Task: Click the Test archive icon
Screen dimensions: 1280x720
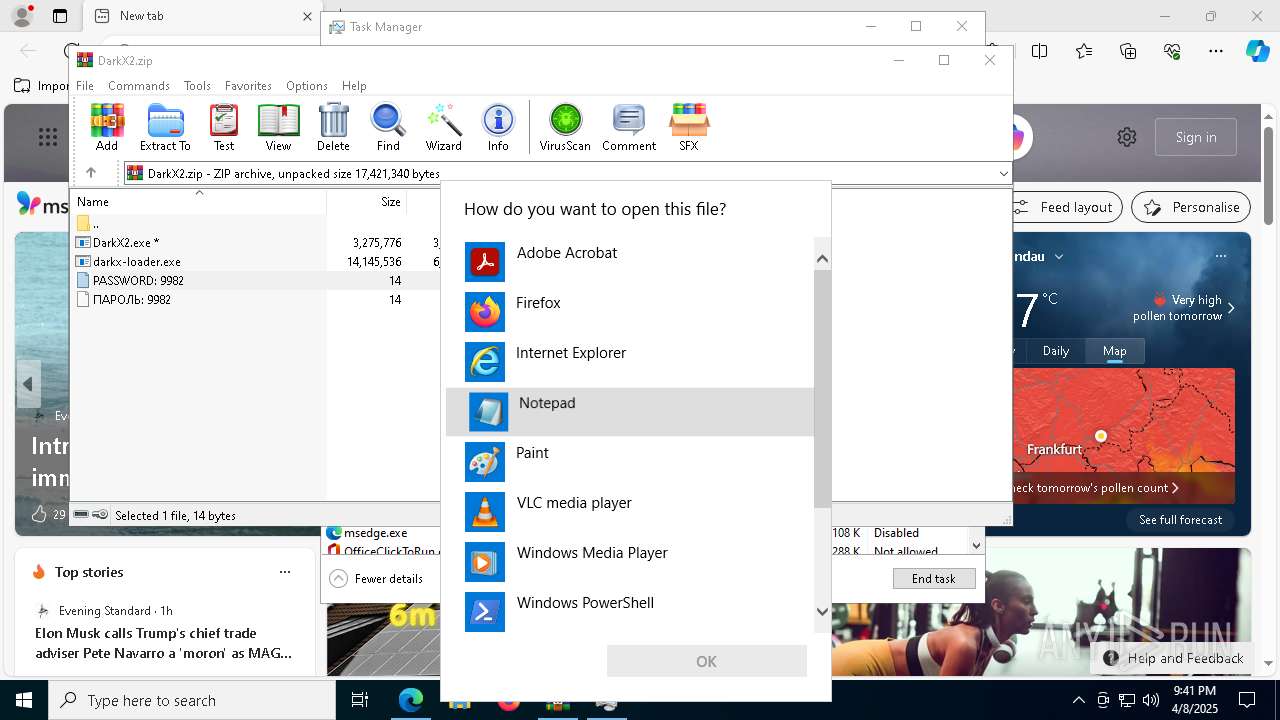Action: (x=224, y=127)
